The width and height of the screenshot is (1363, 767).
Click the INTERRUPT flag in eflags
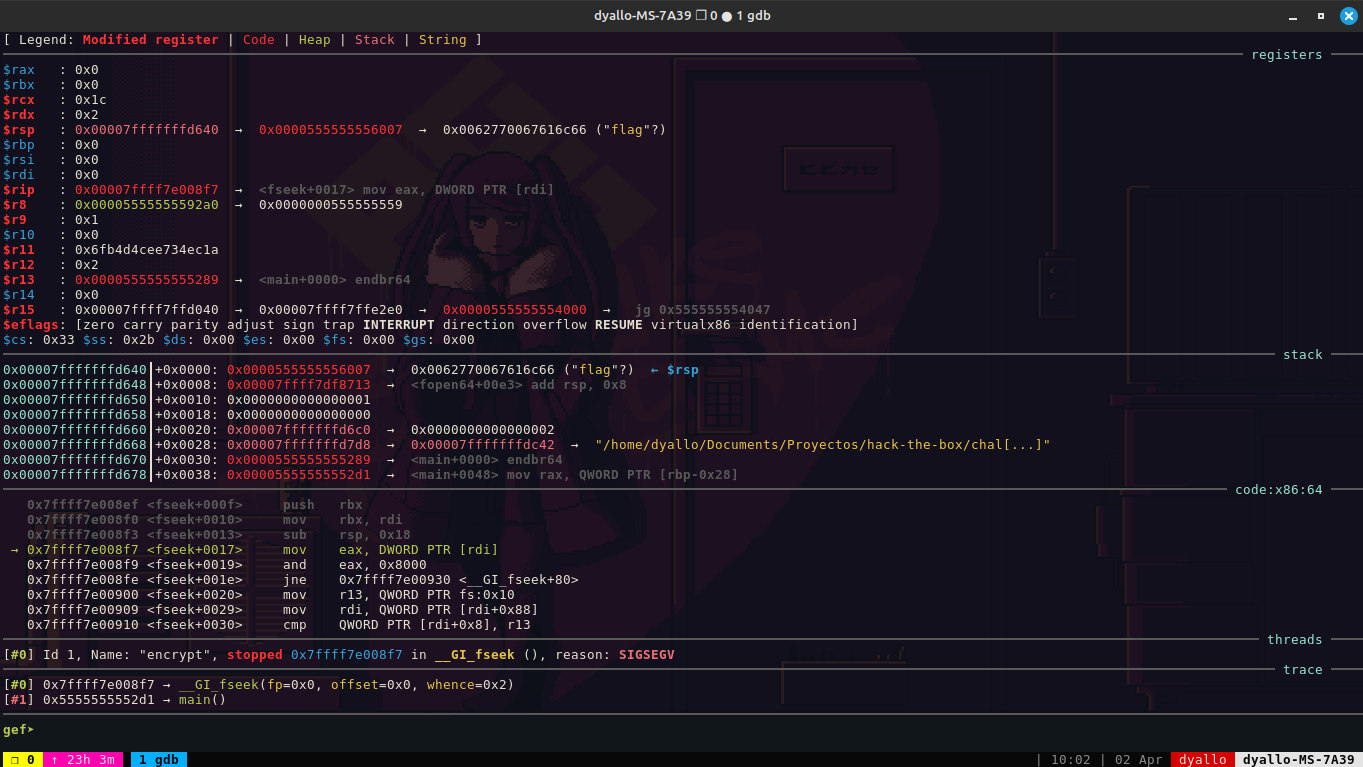pyautogui.click(x=398, y=325)
